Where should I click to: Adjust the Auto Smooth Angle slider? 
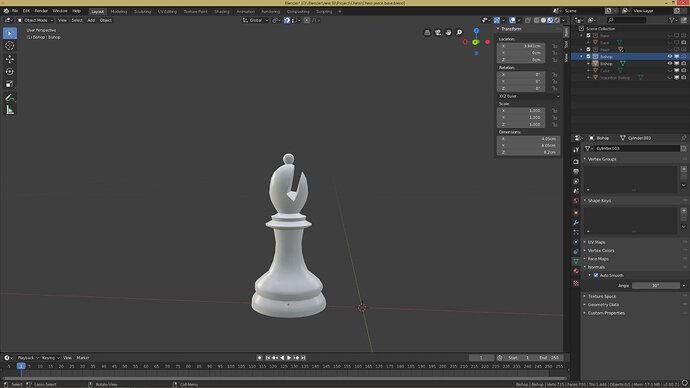[656, 286]
